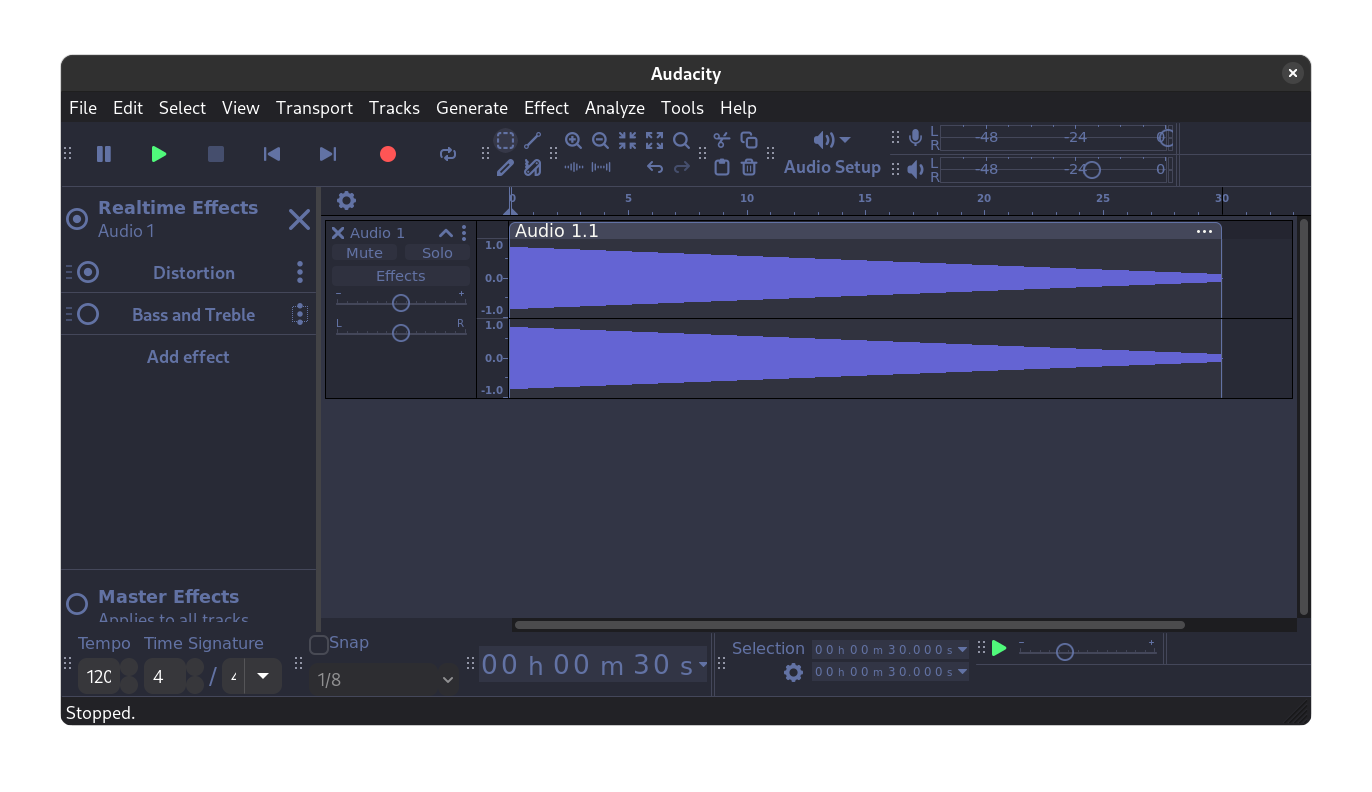Click the Zoom Out magnifier
Viewport: 1372px width, 792px height.
click(600, 141)
